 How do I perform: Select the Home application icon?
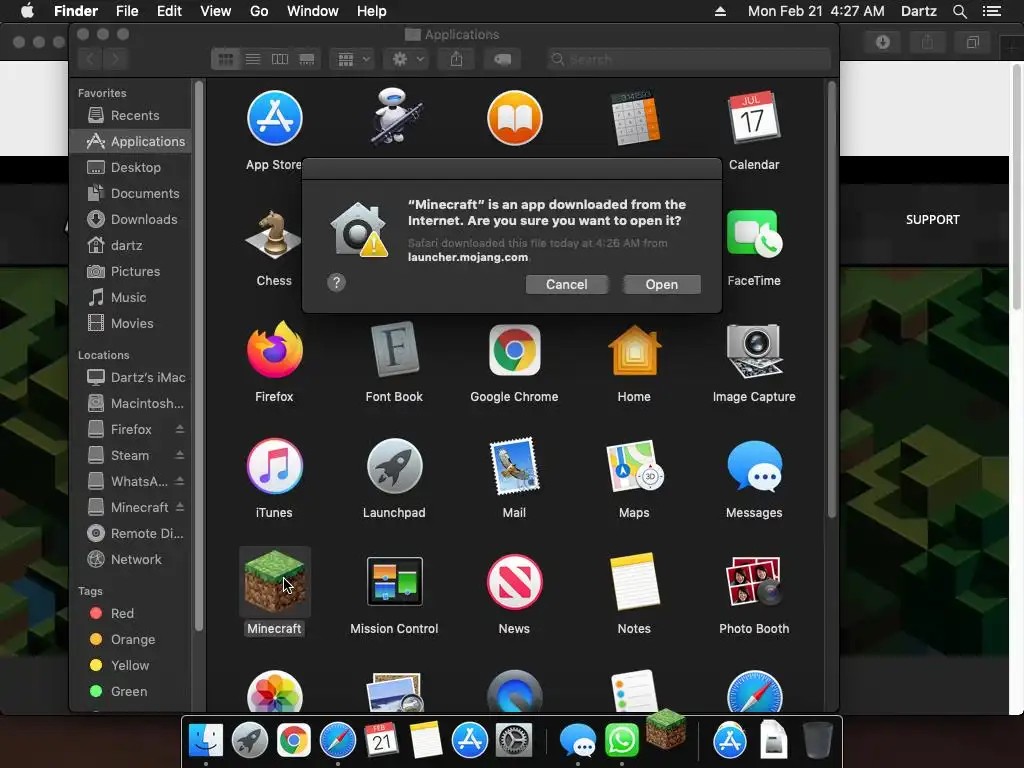pyautogui.click(x=634, y=351)
